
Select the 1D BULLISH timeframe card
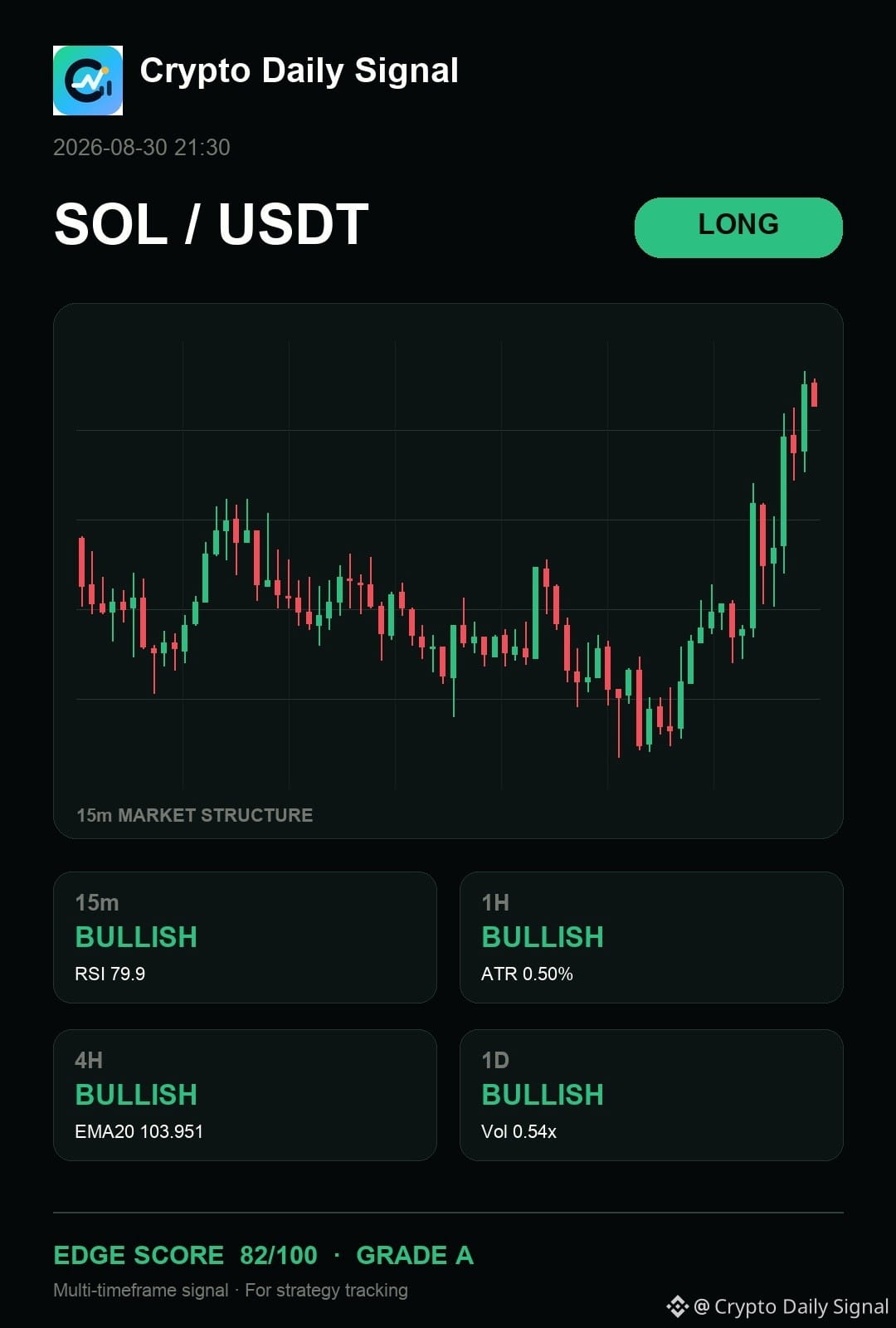tap(651, 1095)
